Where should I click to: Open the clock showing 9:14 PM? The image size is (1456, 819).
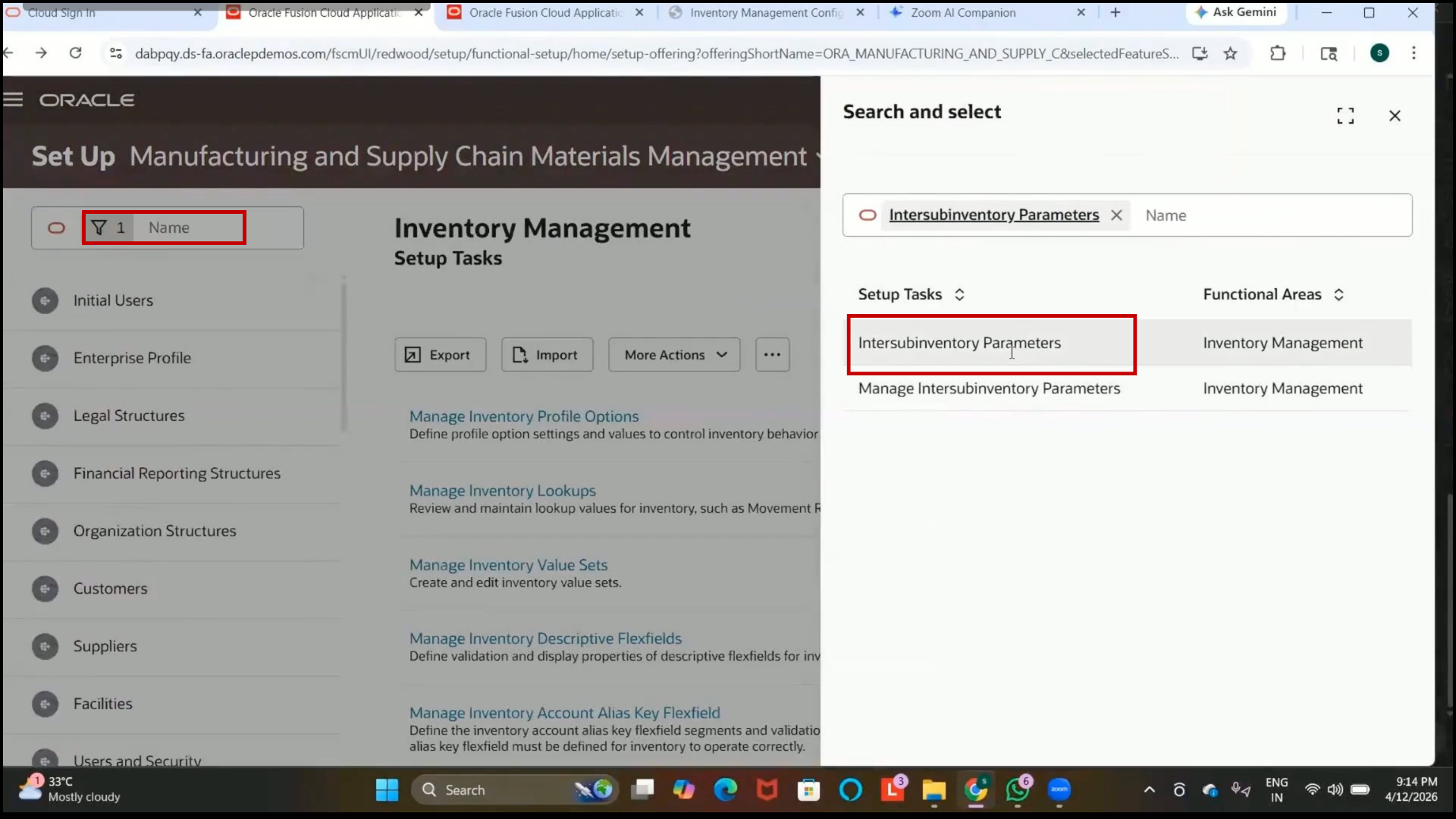pyautogui.click(x=1411, y=789)
